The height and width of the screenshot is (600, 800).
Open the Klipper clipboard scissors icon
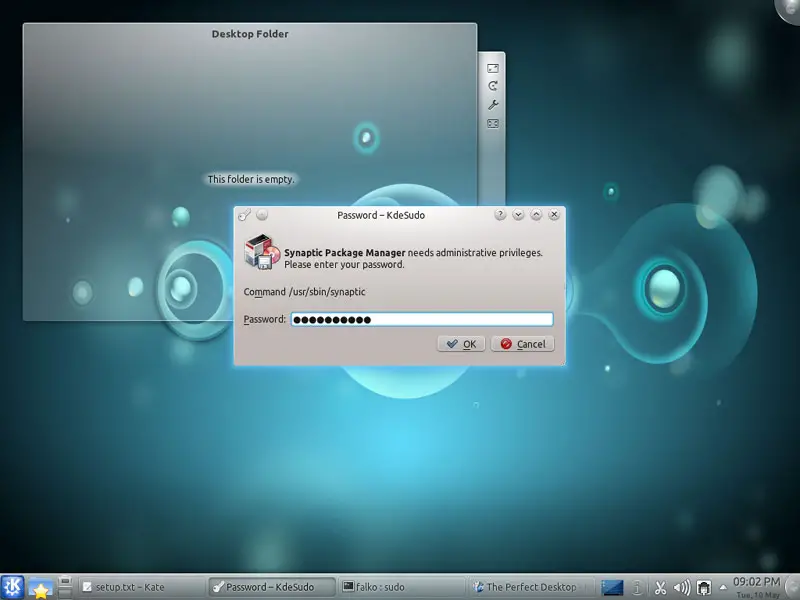click(660, 588)
